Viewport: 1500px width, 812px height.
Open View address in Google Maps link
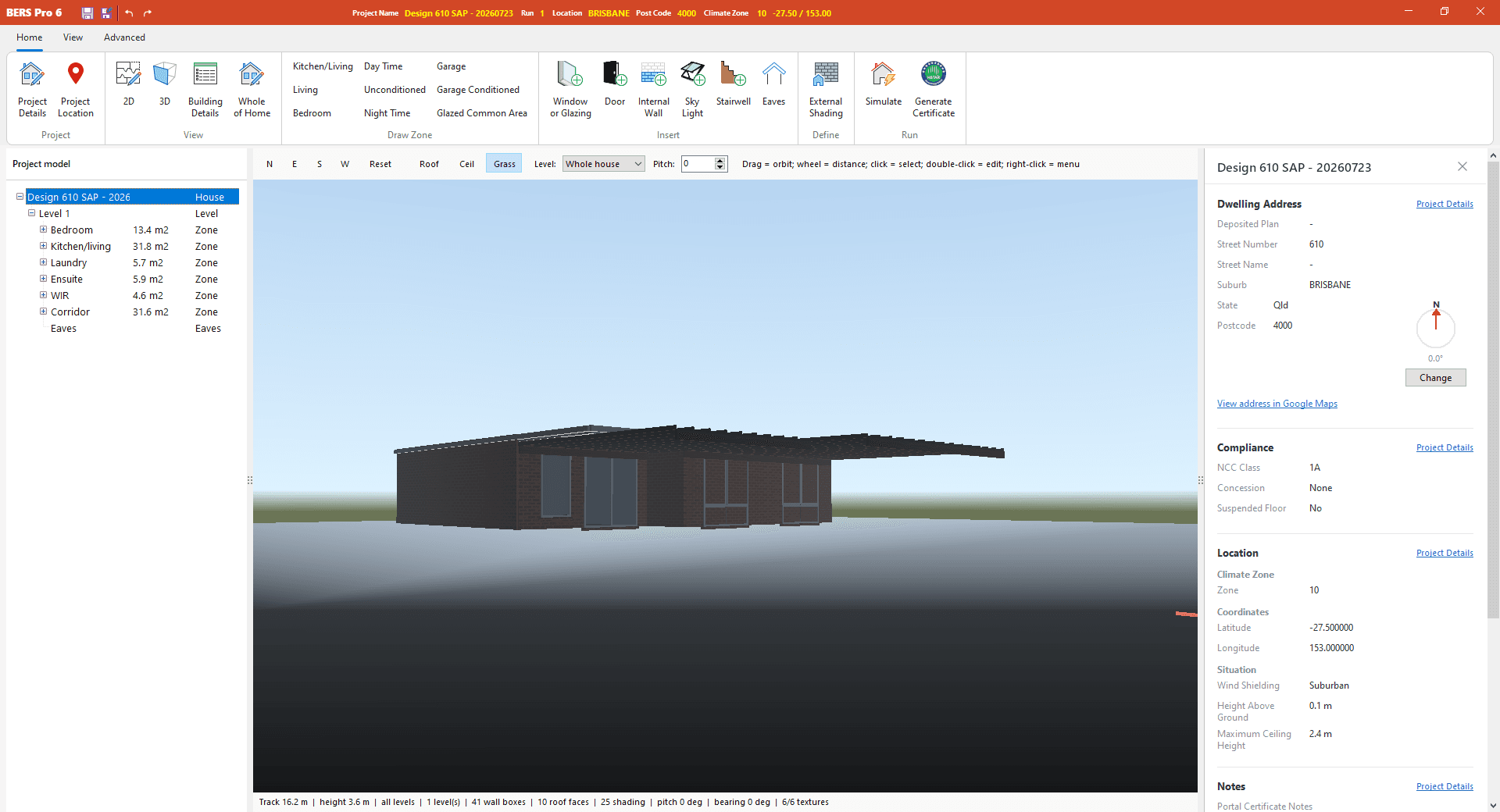coord(1277,404)
